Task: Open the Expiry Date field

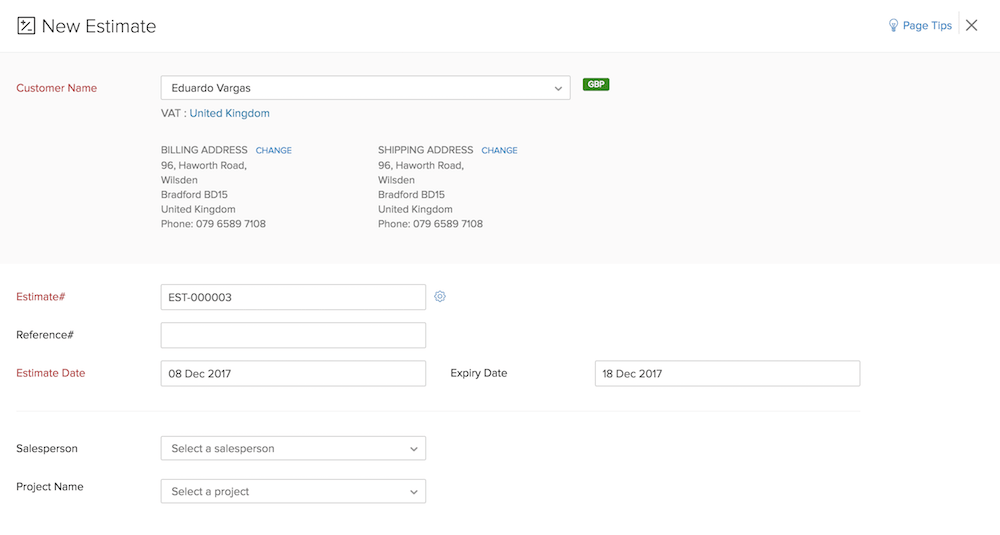Action: click(x=727, y=374)
